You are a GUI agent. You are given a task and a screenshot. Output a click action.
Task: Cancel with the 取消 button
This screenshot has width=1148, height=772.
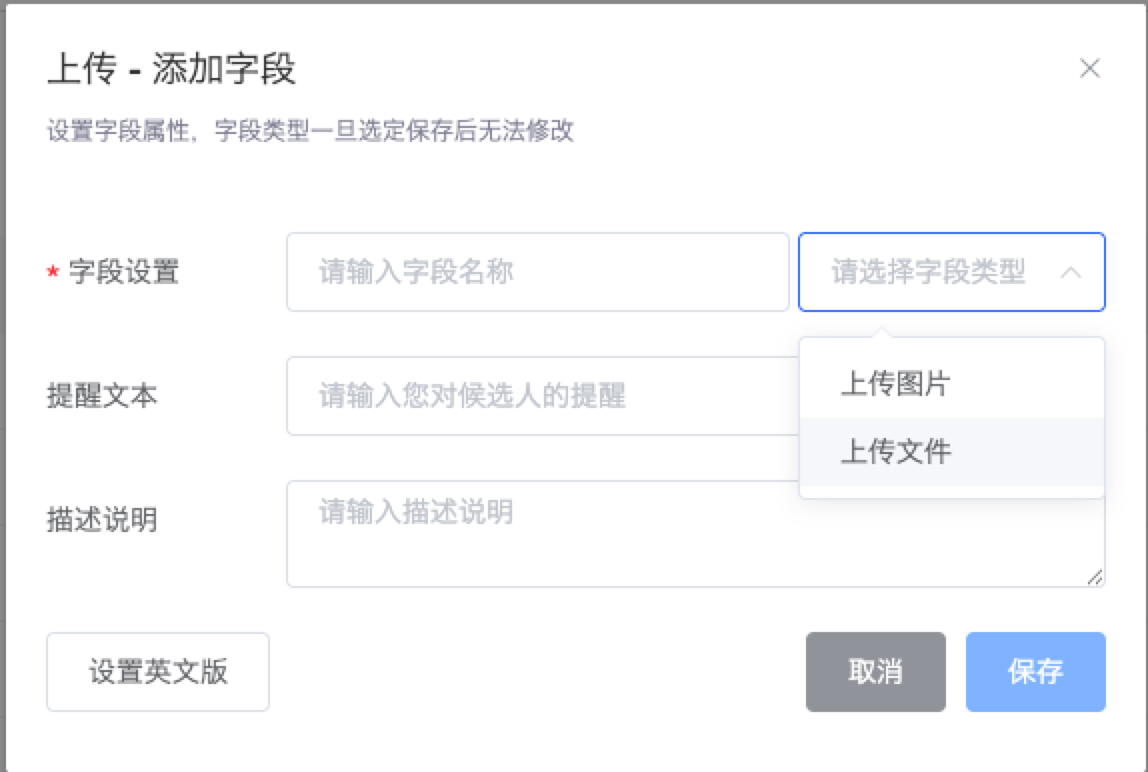click(x=875, y=672)
